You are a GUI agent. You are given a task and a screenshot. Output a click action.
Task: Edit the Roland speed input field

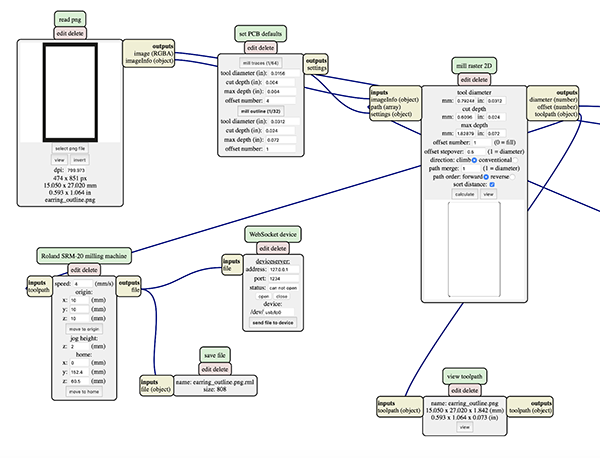click(83, 284)
